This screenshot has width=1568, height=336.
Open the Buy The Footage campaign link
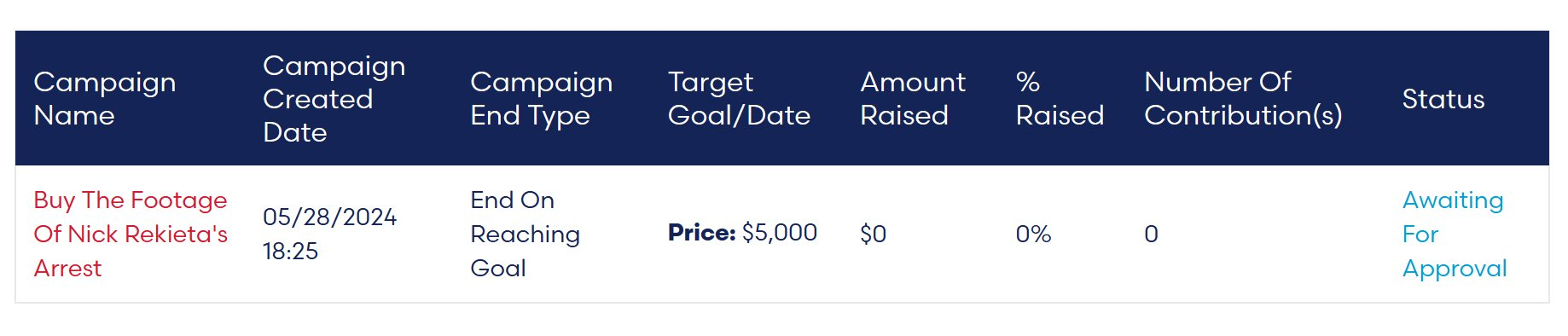pos(131,234)
